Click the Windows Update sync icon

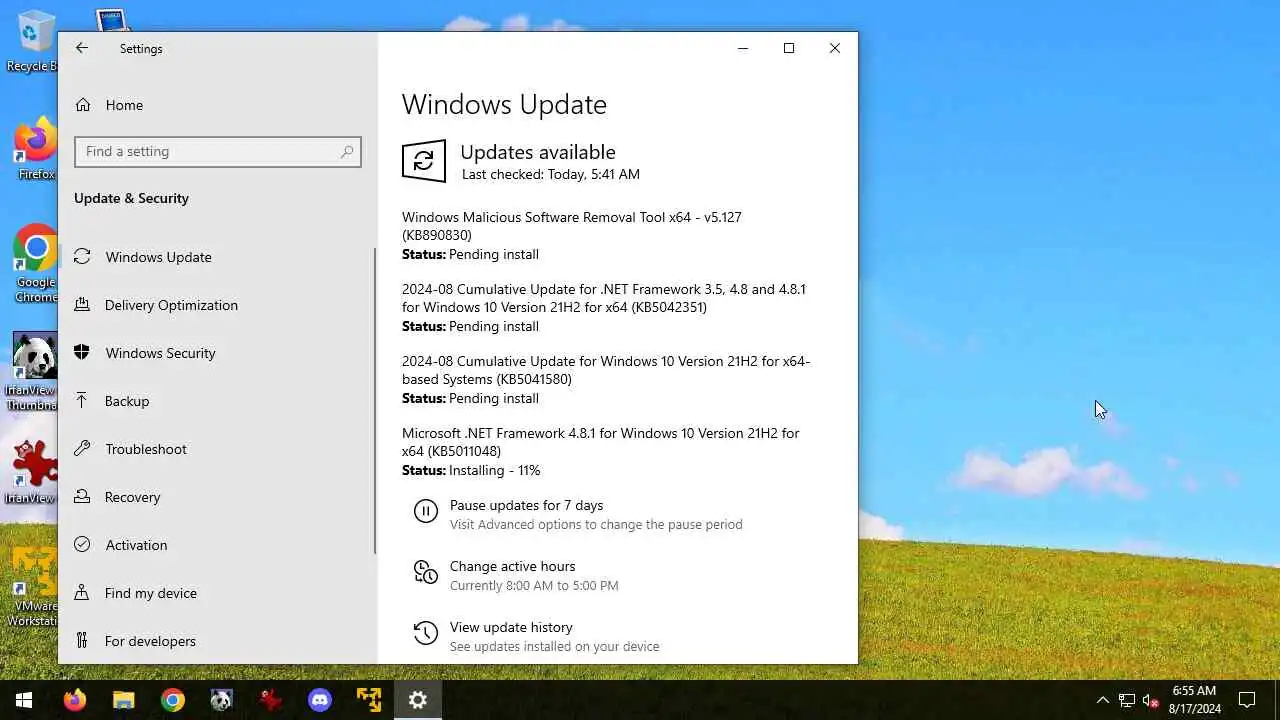pos(83,257)
